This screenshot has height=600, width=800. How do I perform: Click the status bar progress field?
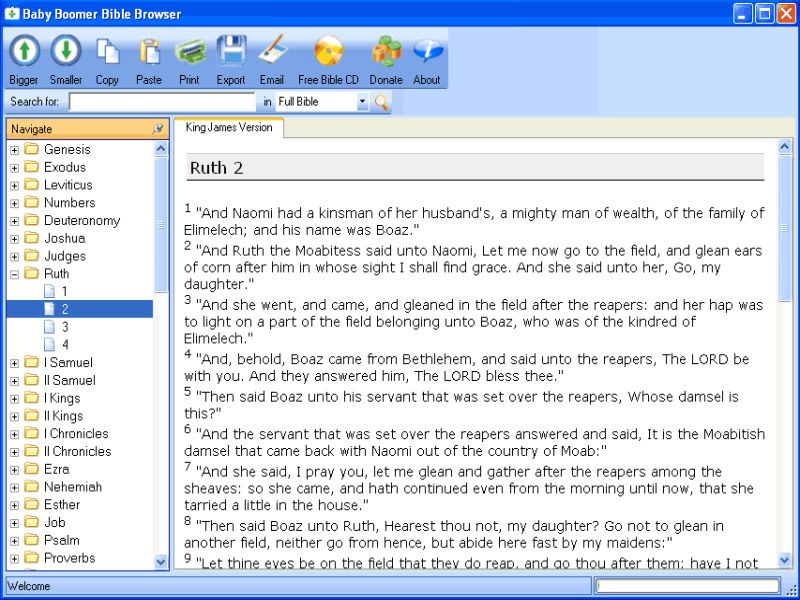point(687,586)
